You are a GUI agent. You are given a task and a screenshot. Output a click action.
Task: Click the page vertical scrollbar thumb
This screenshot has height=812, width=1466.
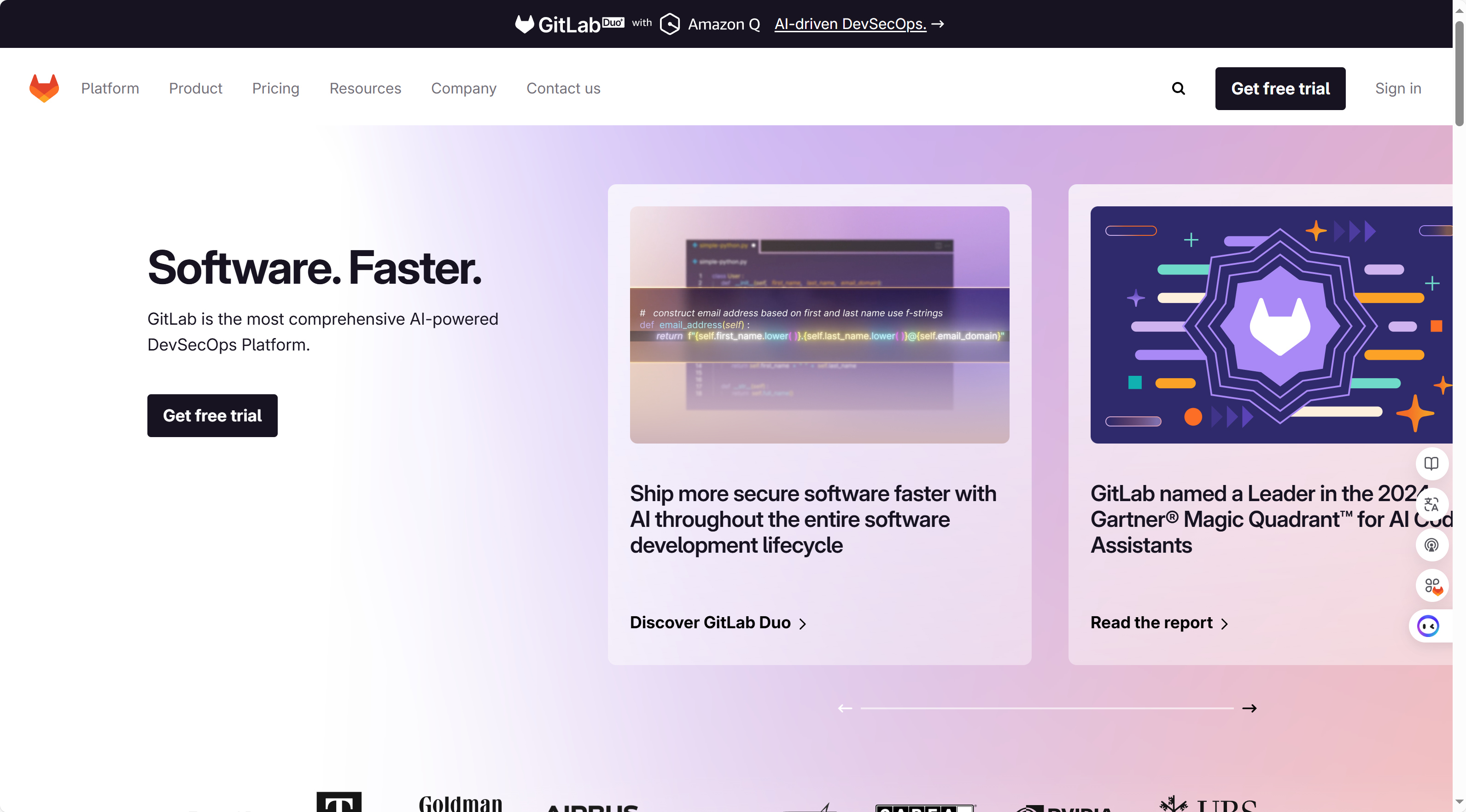point(1459,73)
